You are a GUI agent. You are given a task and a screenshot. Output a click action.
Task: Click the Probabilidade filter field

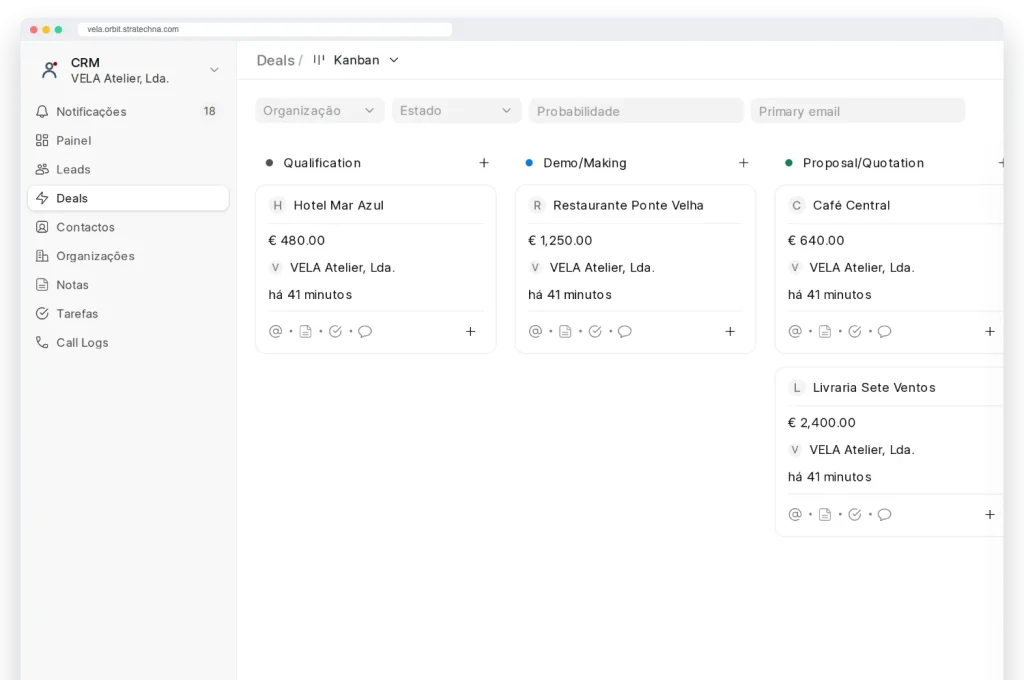pyautogui.click(x=636, y=111)
